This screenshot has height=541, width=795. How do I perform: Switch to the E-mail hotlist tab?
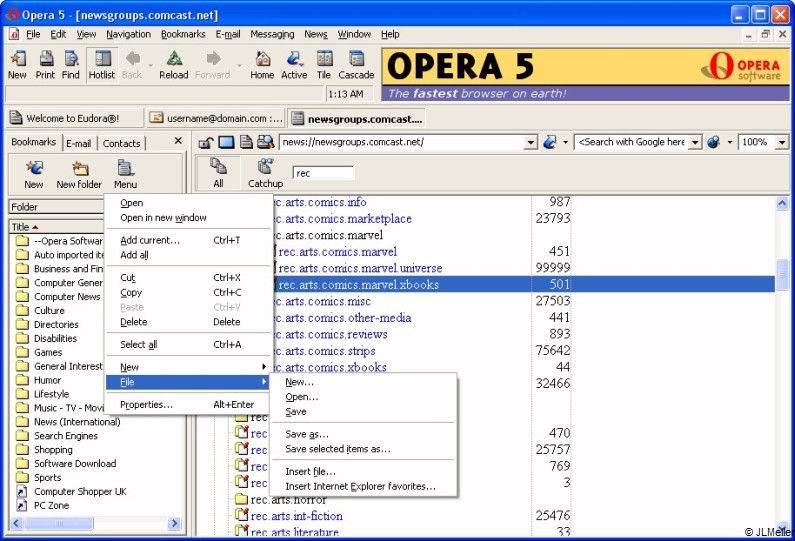(x=79, y=143)
